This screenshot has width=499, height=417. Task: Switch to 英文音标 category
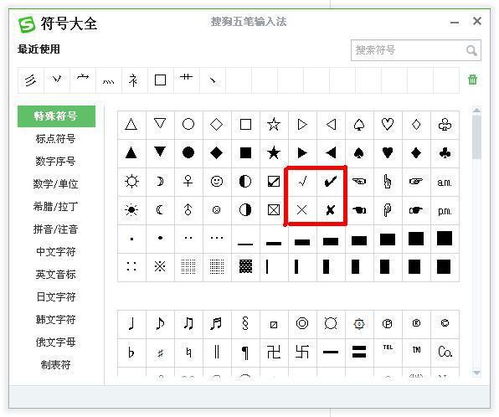56,275
